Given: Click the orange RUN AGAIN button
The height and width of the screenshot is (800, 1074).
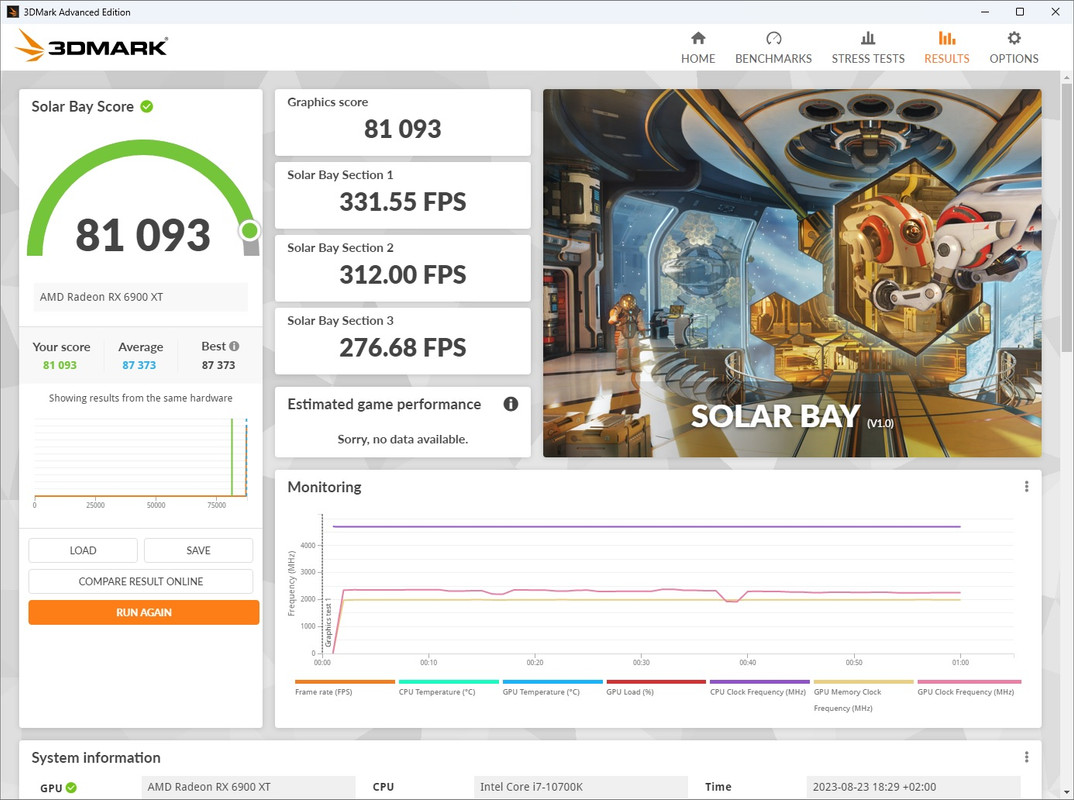Looking at the screenshot, I should coord(144,612).
